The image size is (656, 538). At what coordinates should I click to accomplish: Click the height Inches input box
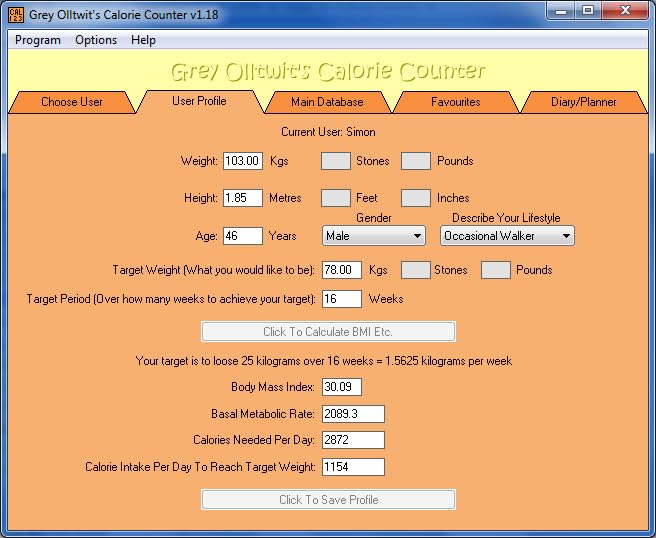coord(415,198)
